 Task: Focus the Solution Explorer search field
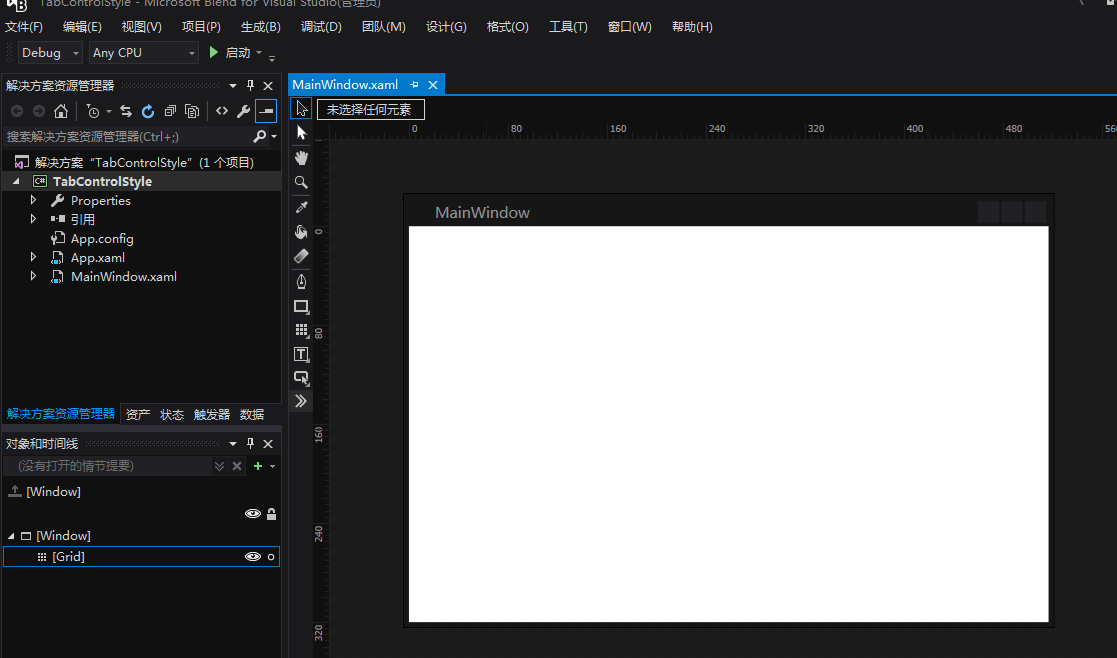[x=128, y=136]
